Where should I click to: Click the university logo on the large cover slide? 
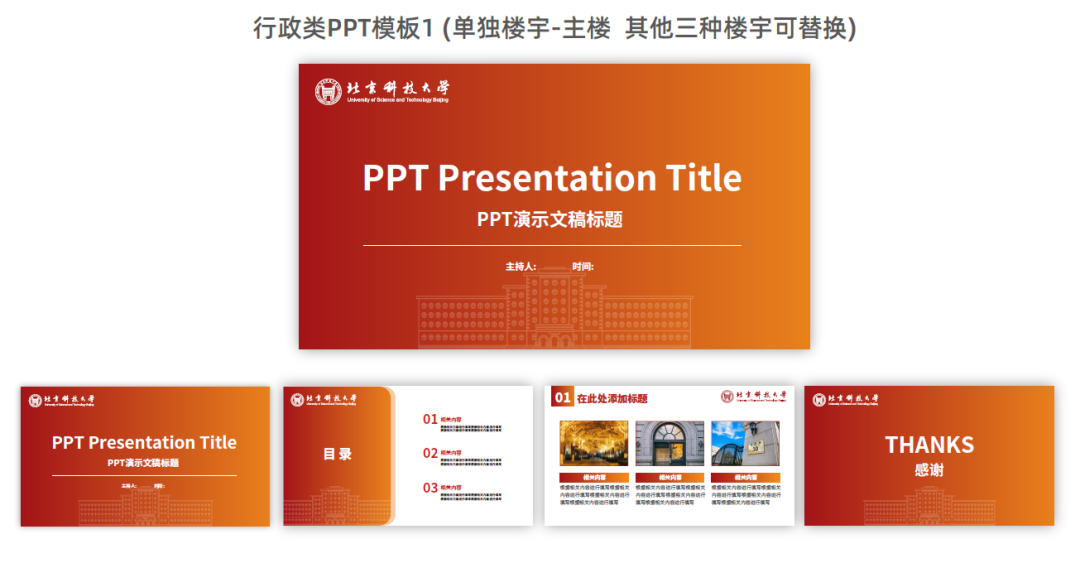click(x=382, y=92)
